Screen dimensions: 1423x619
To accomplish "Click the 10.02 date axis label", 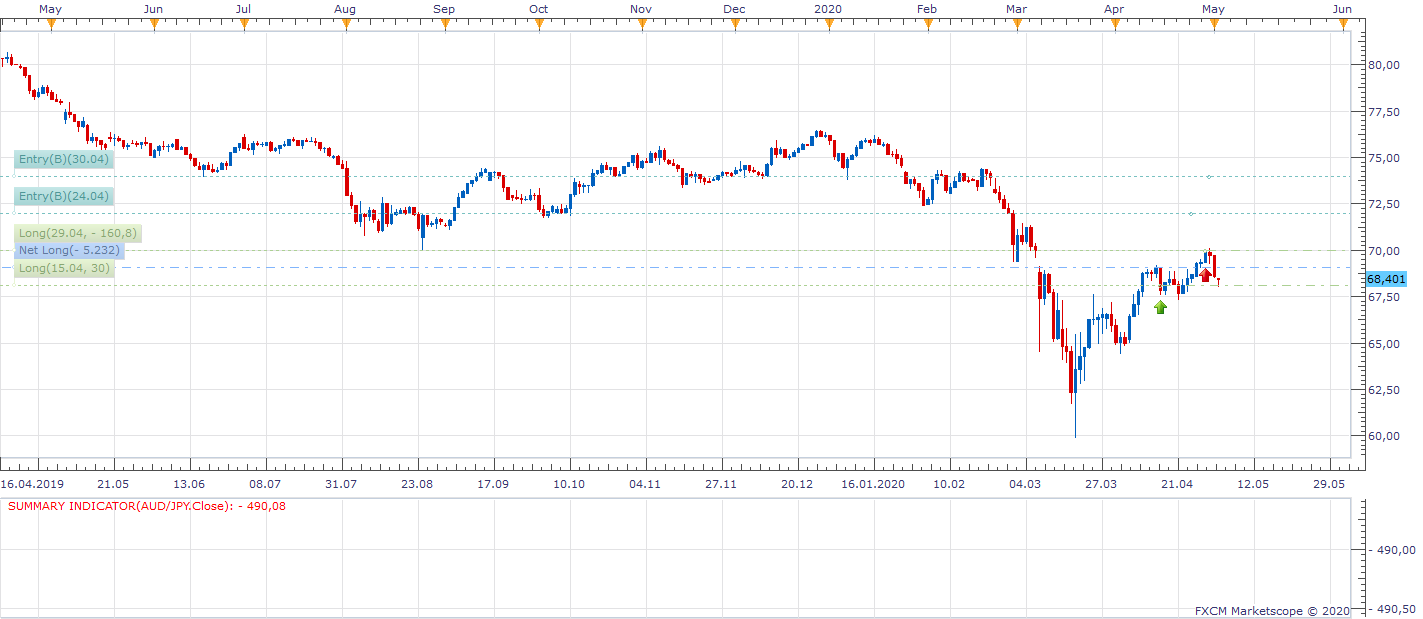I will coord(949,484).
